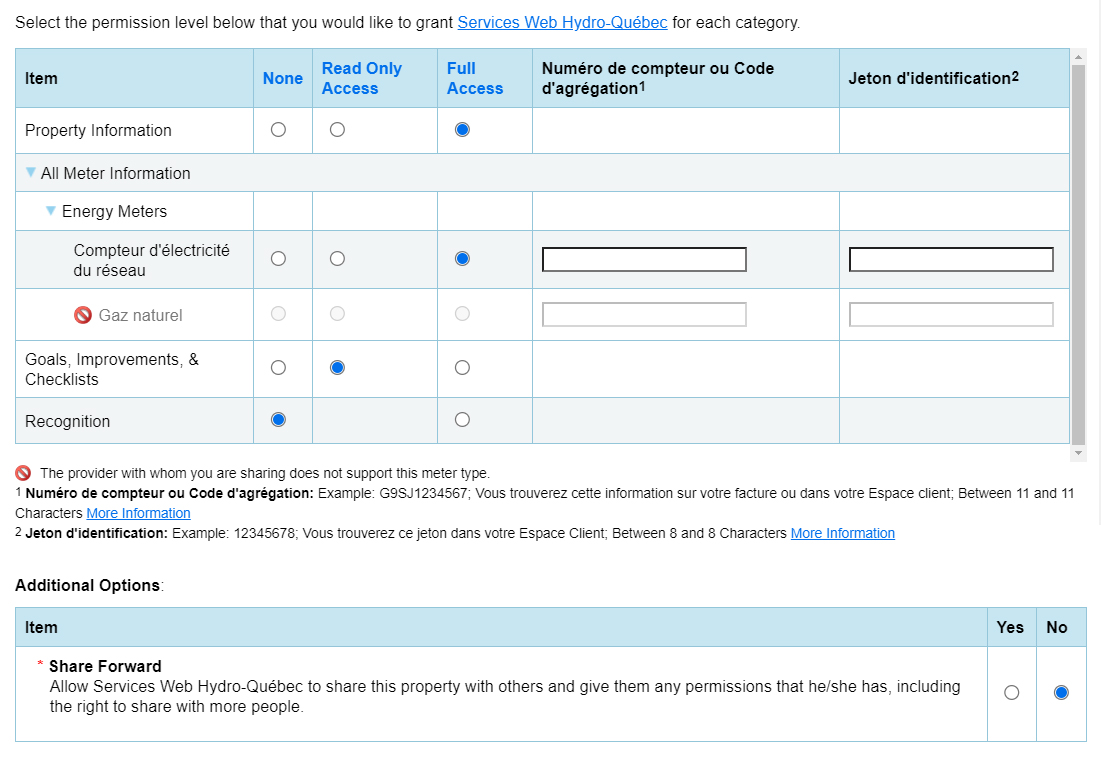Image resolution: width=1101 pixels, height=763 pixels.
Task: Click the Gaz naturel unsupported meter icon
Action: coord(83,315)
